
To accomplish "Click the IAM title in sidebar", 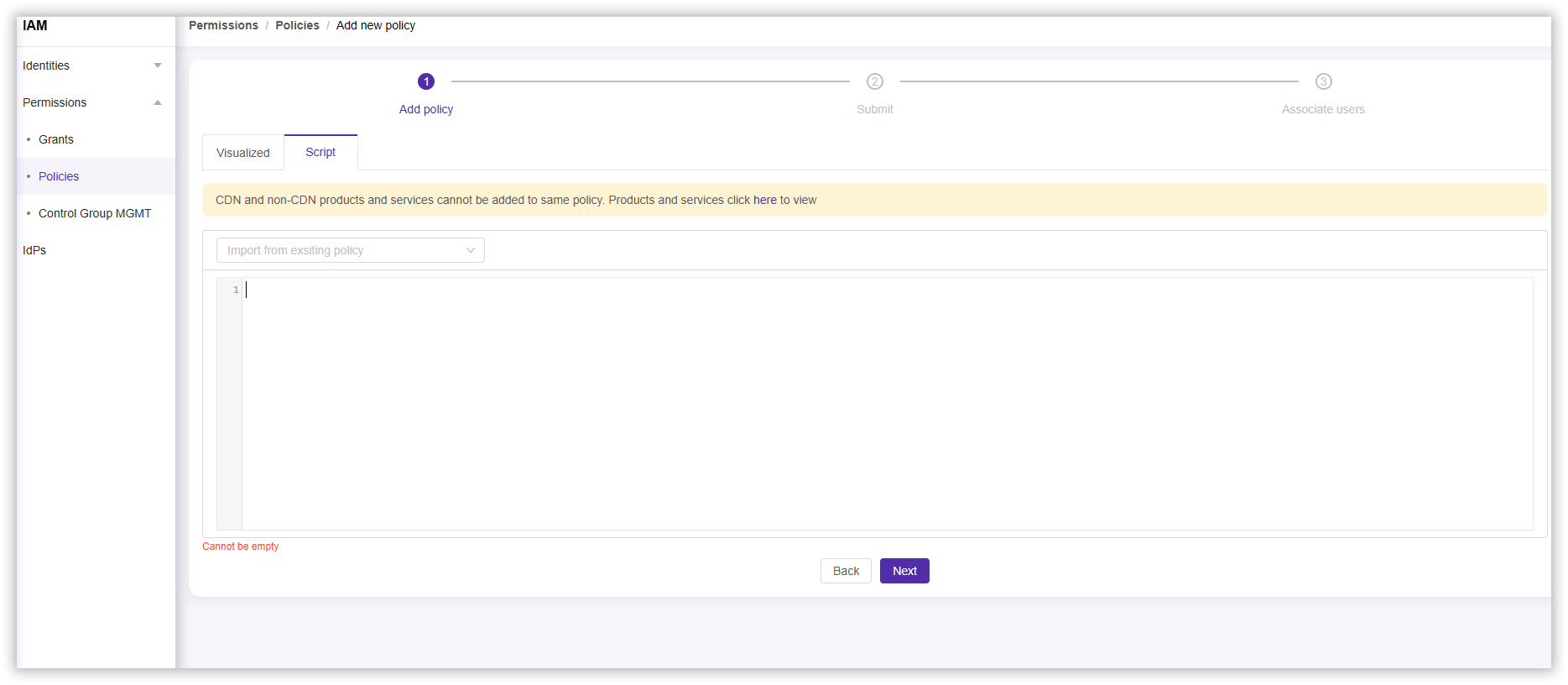I will (35, 25).
